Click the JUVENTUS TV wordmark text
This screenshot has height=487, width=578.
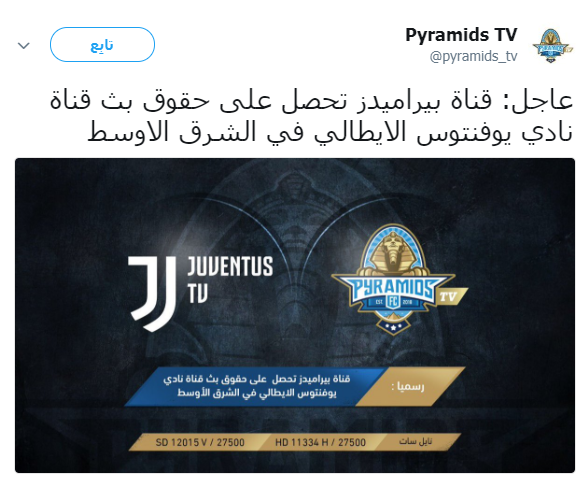click(230, 280)
